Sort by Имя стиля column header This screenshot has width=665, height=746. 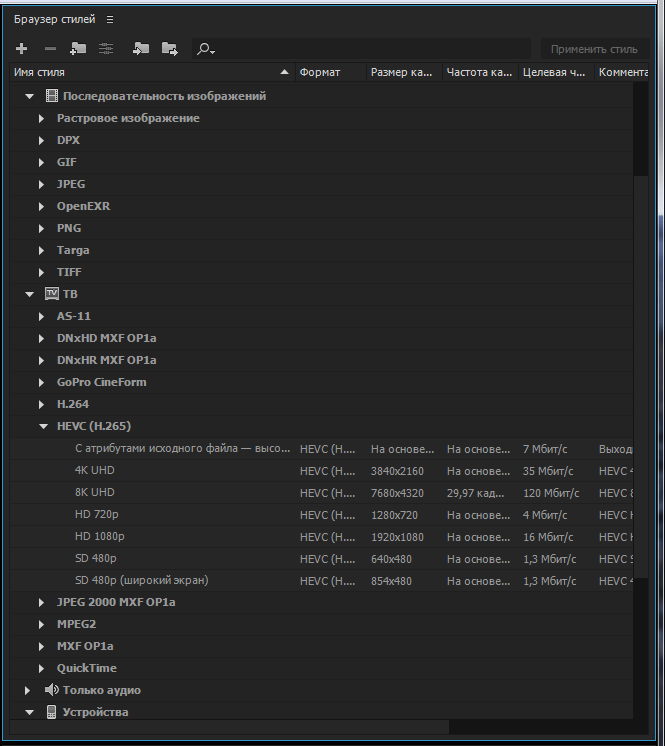click(x=152, y=72)
